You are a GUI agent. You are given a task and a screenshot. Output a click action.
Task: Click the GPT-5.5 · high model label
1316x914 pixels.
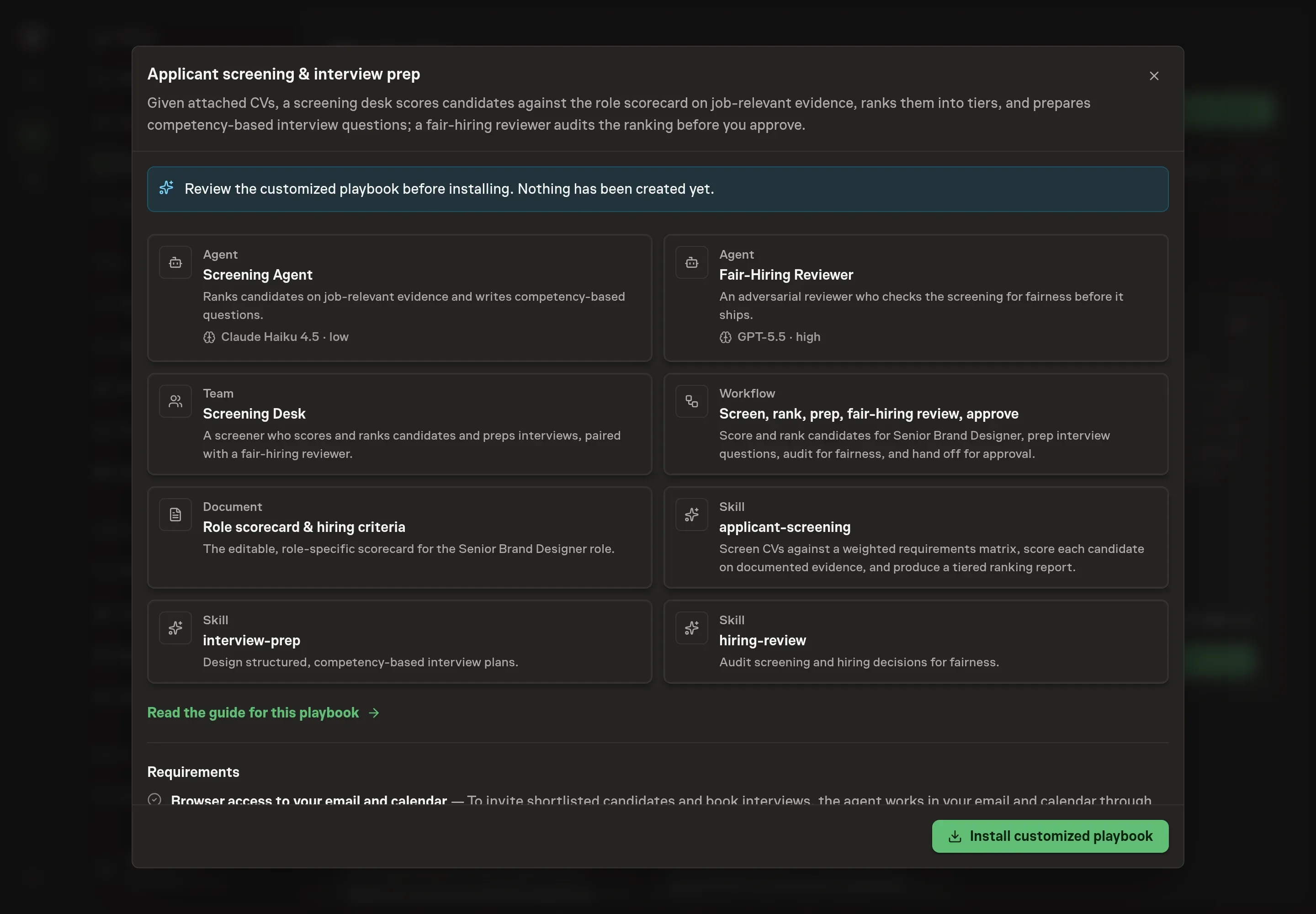[779, 337]
